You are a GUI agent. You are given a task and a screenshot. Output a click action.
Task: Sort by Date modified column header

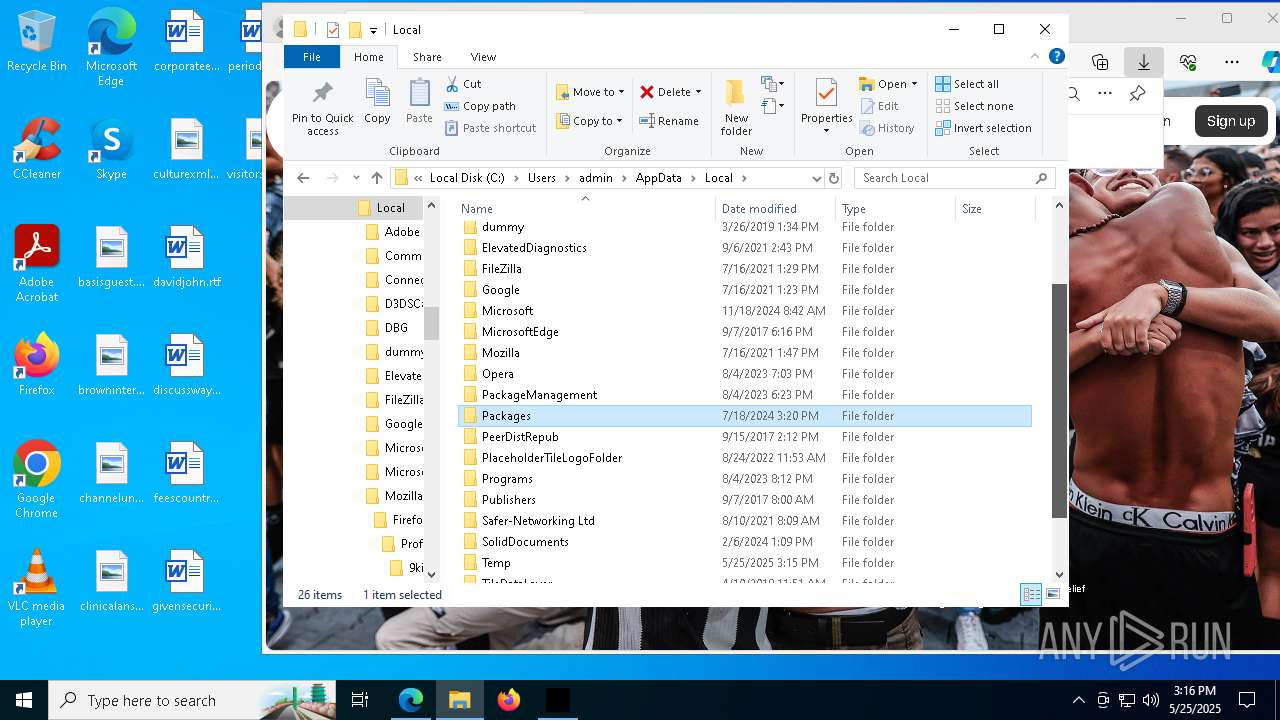click(x=776, y=209)
